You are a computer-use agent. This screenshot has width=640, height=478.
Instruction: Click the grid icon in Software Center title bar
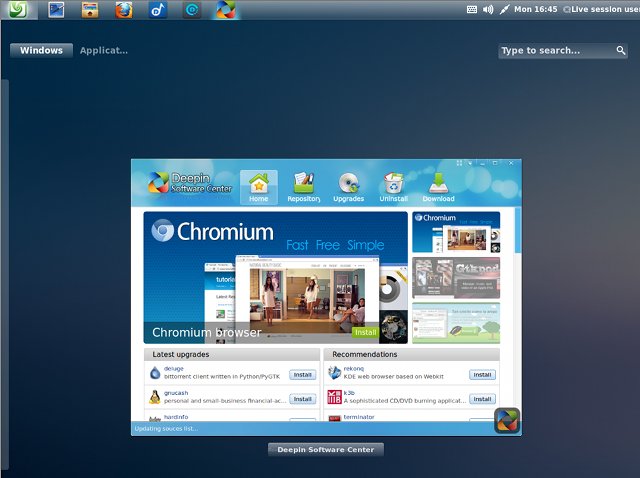459,163
